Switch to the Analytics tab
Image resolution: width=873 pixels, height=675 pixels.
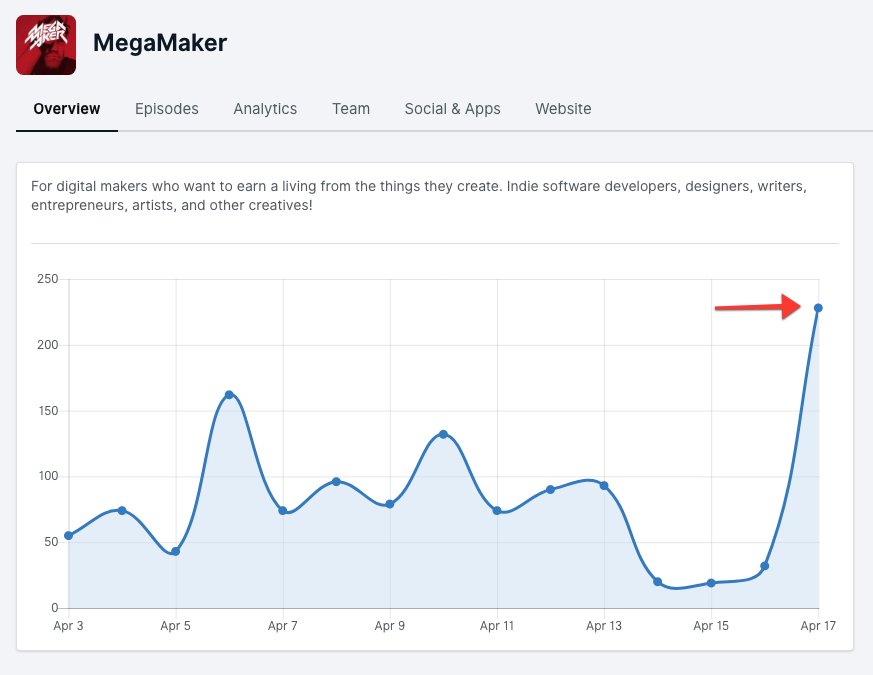(265, 109)
